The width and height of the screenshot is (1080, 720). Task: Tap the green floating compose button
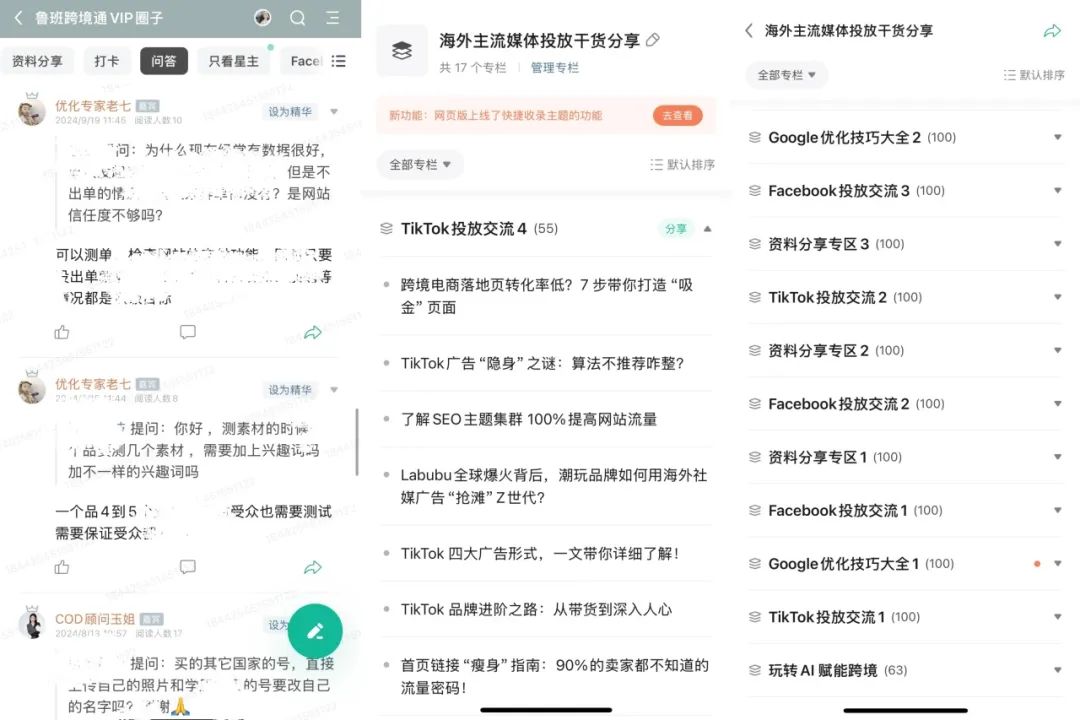(315, 631)
